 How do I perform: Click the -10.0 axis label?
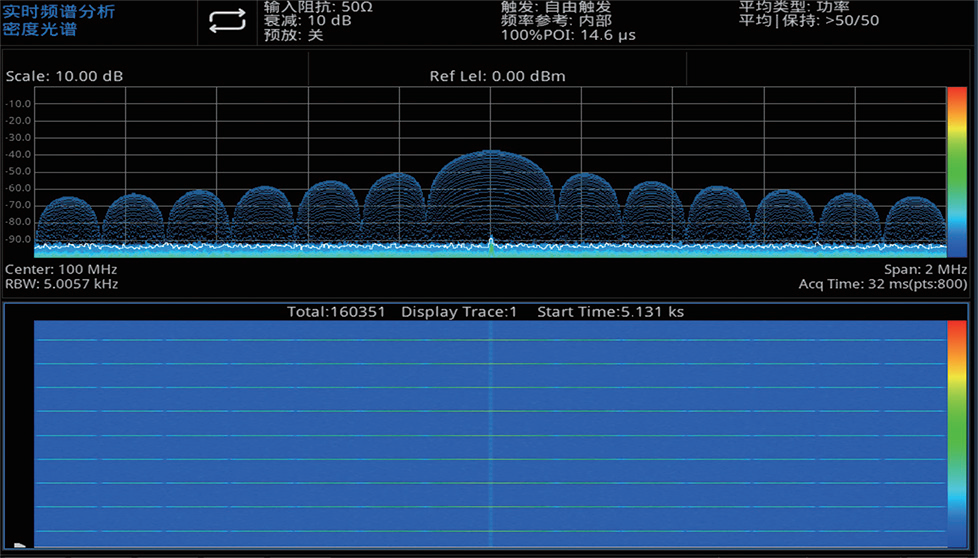click(19, 104)
